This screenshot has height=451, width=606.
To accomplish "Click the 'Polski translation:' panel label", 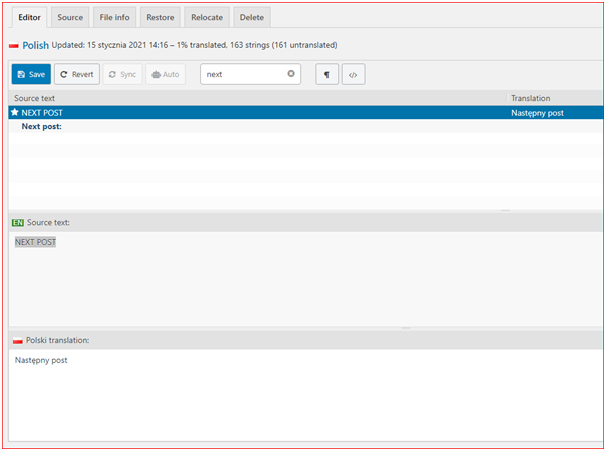I will click(x=58, y=340).
